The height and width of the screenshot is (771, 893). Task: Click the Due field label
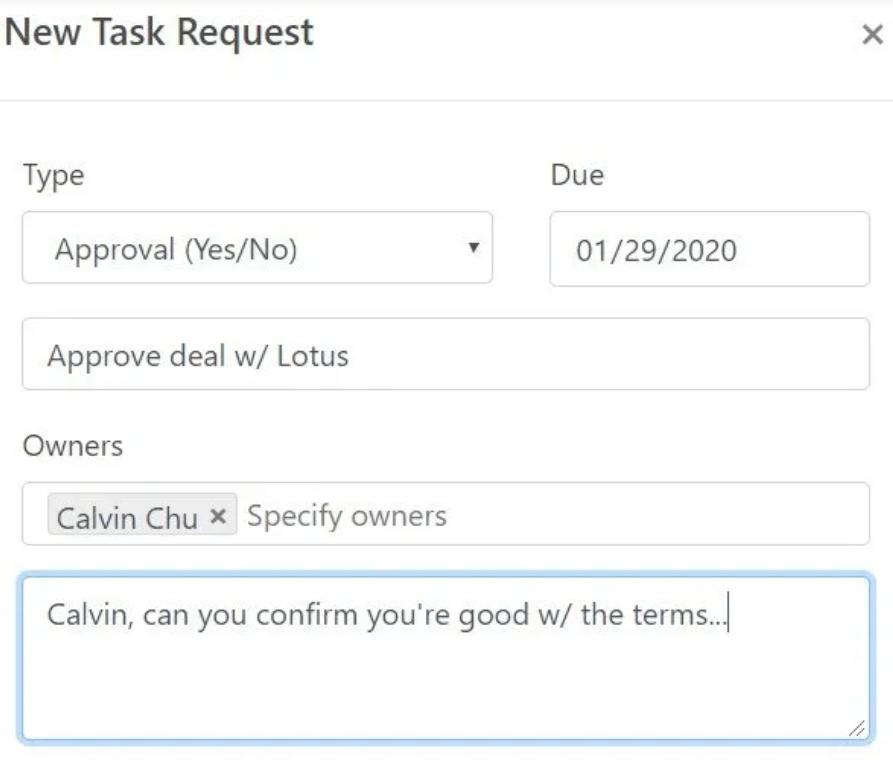tap(577, 176)
